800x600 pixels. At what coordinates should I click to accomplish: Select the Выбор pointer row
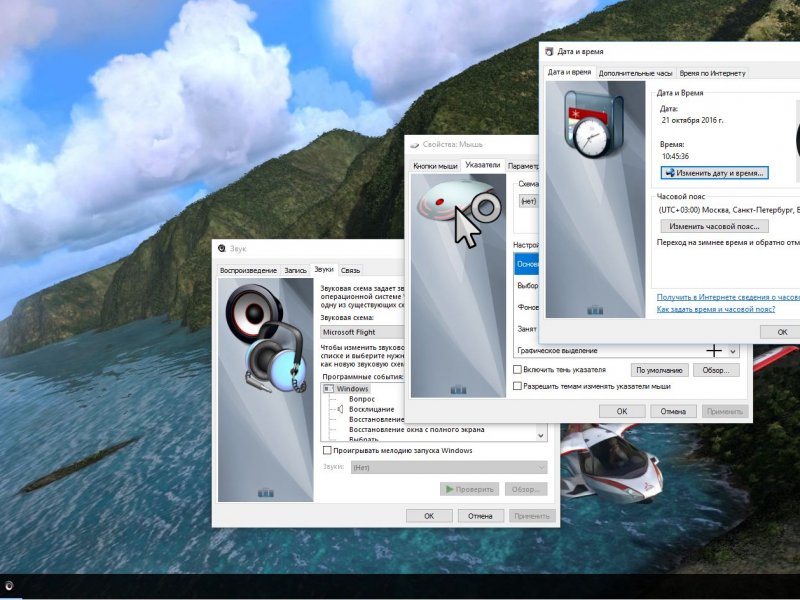tap(527, 286)
